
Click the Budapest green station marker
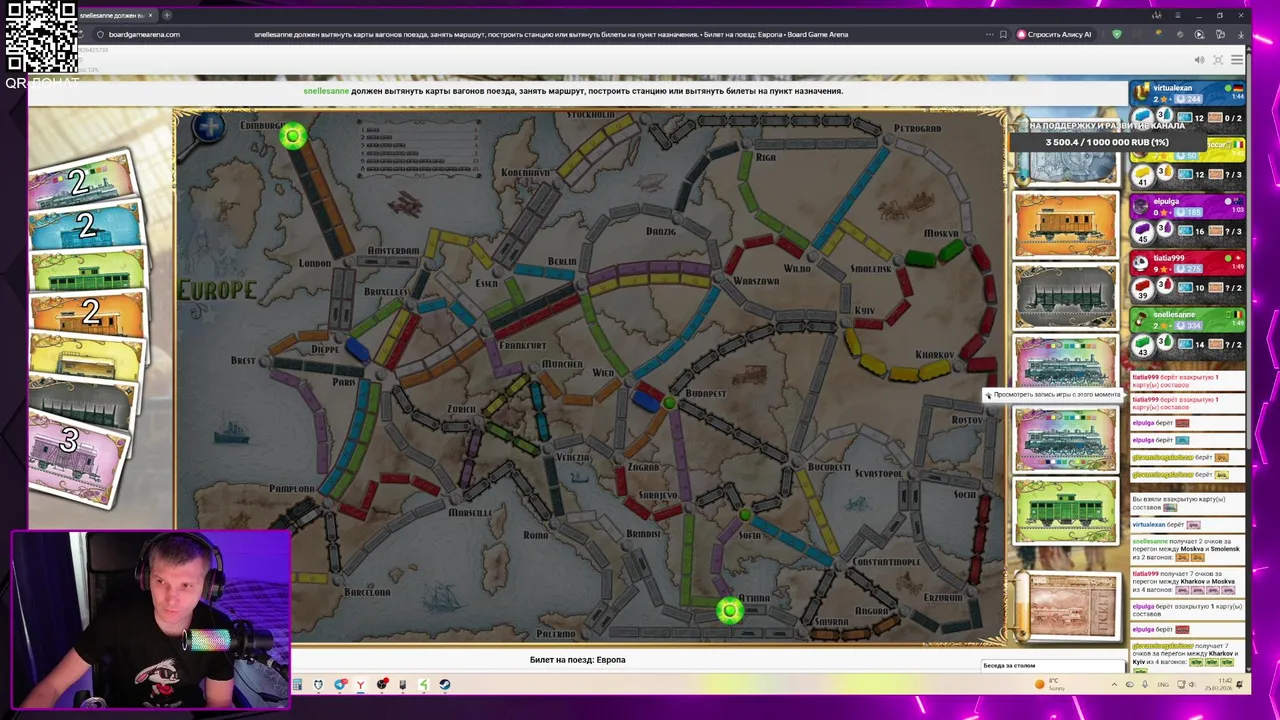[x=669, y=403]
